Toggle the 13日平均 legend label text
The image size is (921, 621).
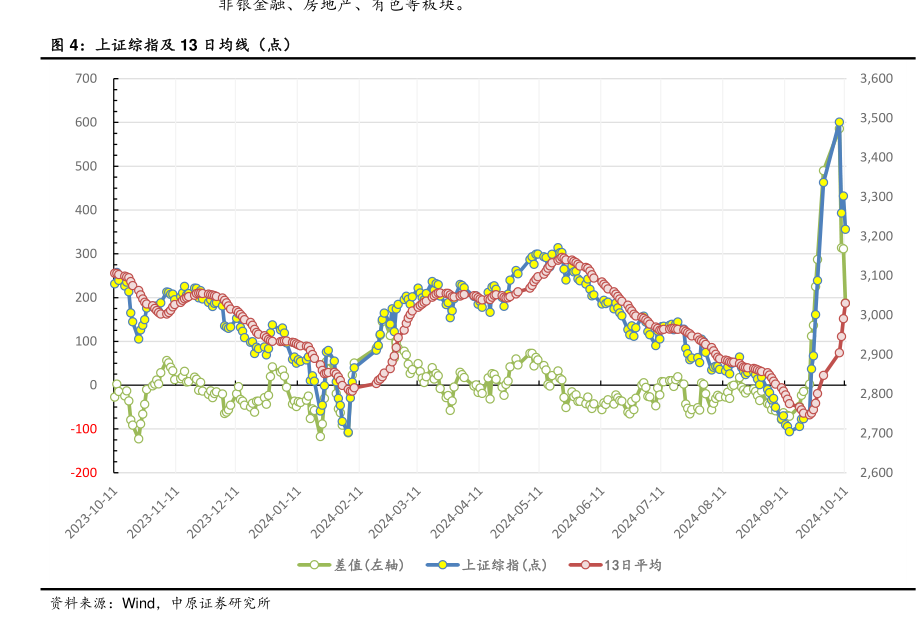pos(633,565)
